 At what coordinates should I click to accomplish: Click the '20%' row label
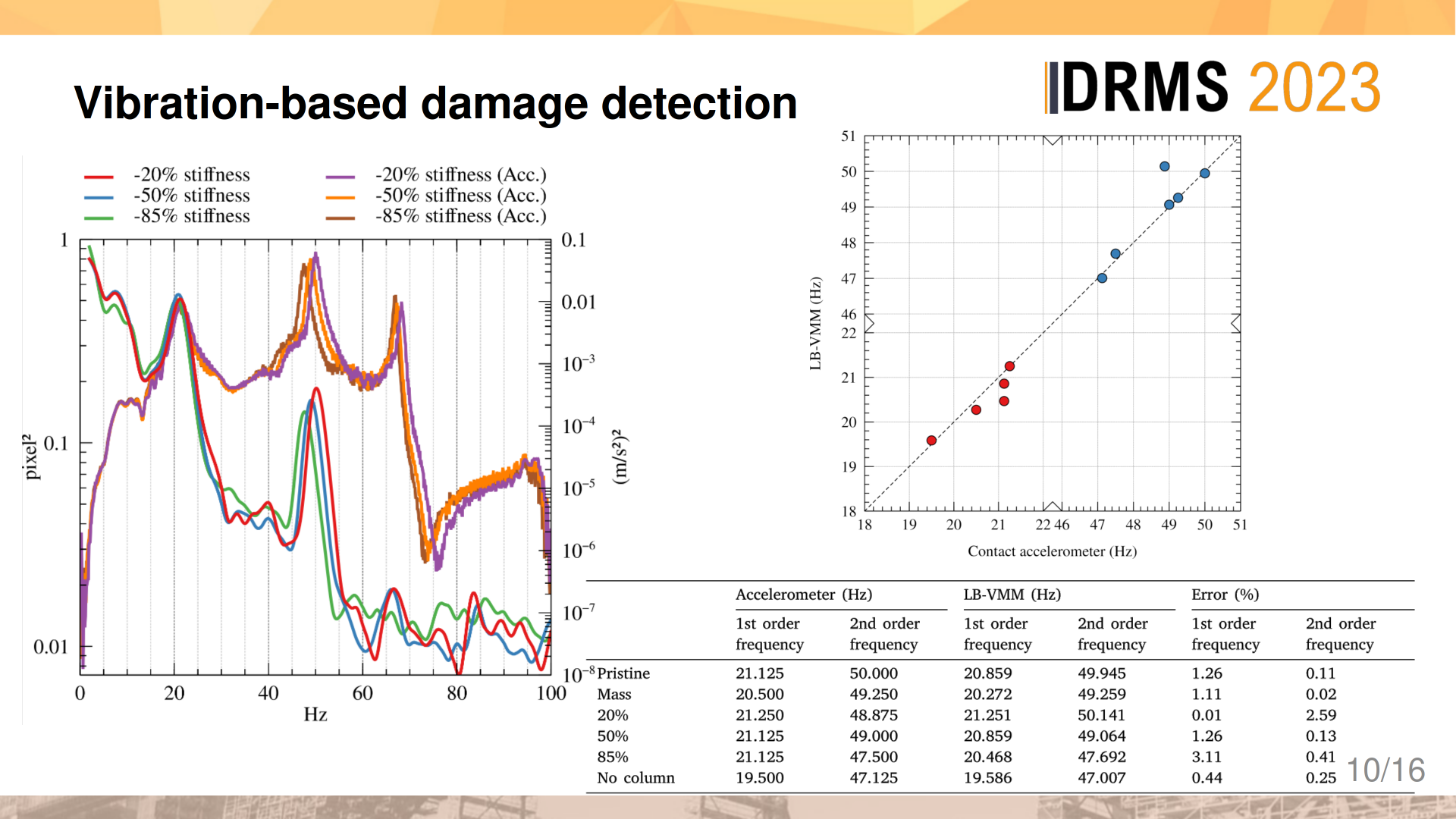[x=613, y=715]
